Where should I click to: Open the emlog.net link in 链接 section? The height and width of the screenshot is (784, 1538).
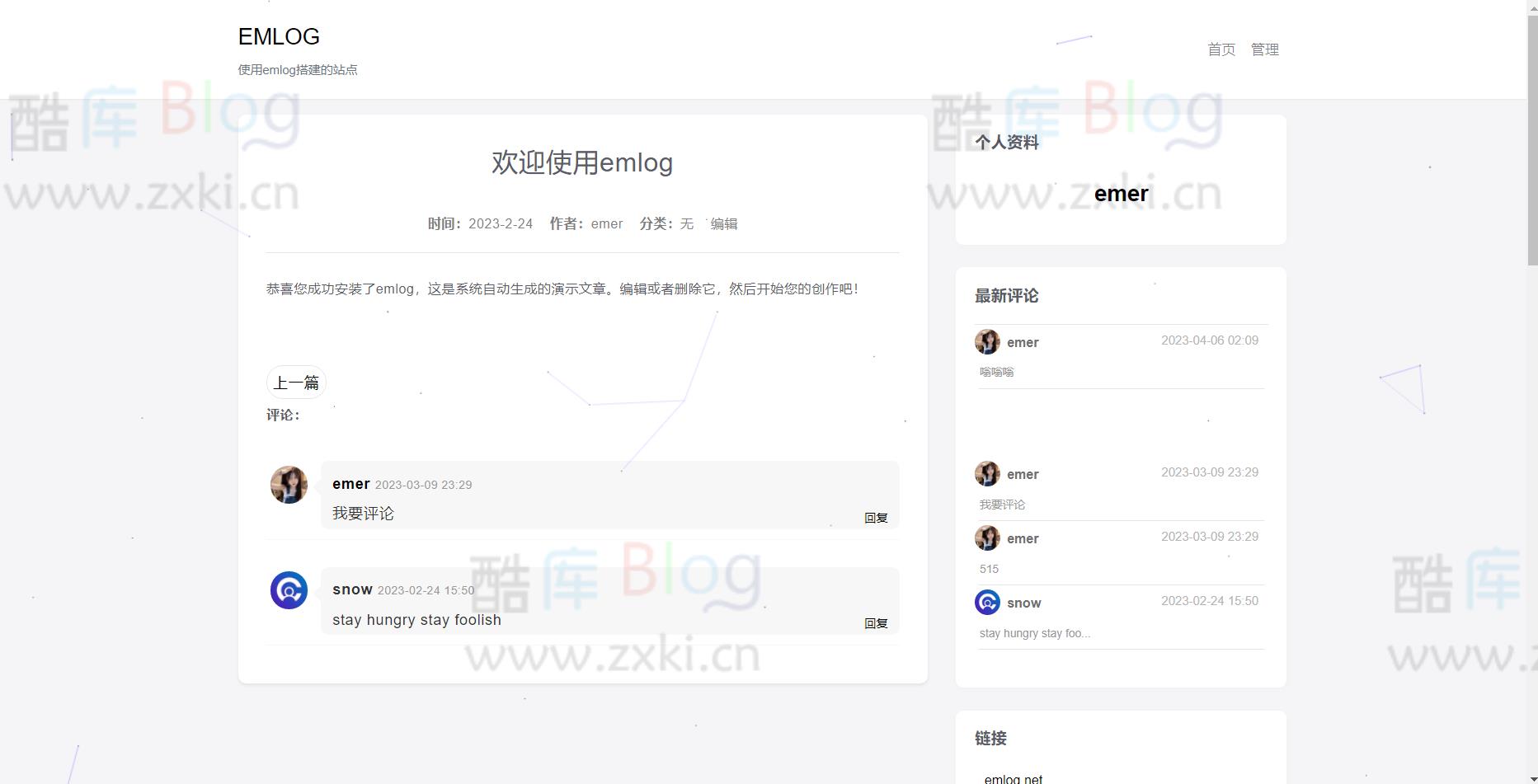point(1013,777)
